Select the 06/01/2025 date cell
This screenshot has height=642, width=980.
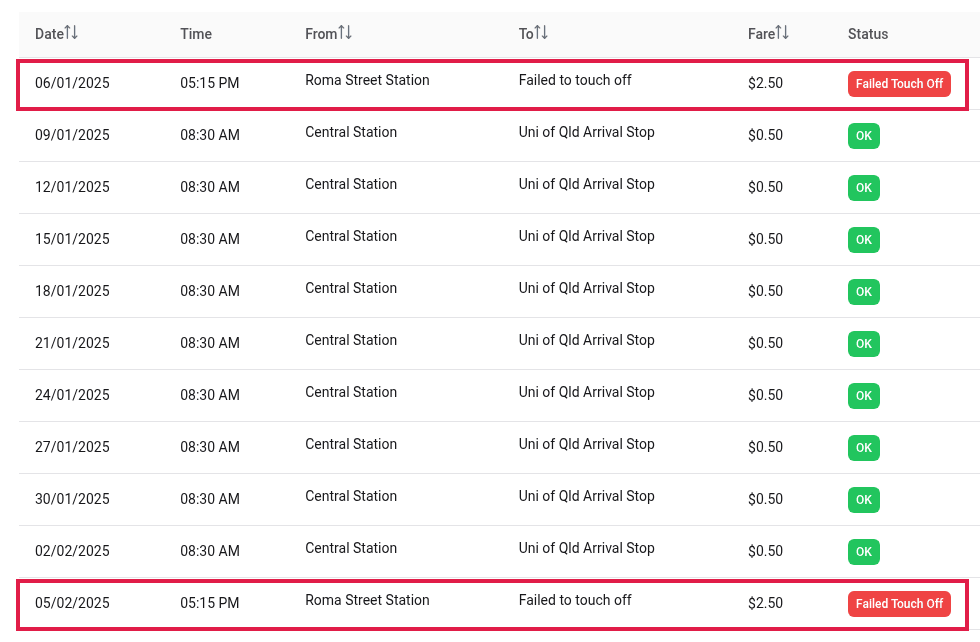point(72,83)
